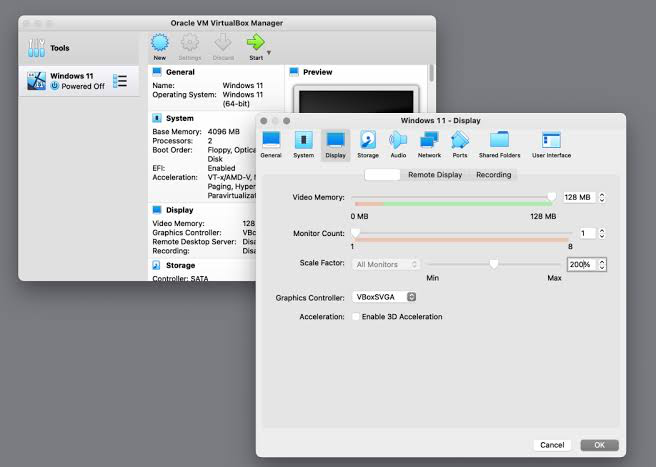Click the Monitor Count slider handle
This screenshot has width=656, height=467.
[x=355, y=233]
